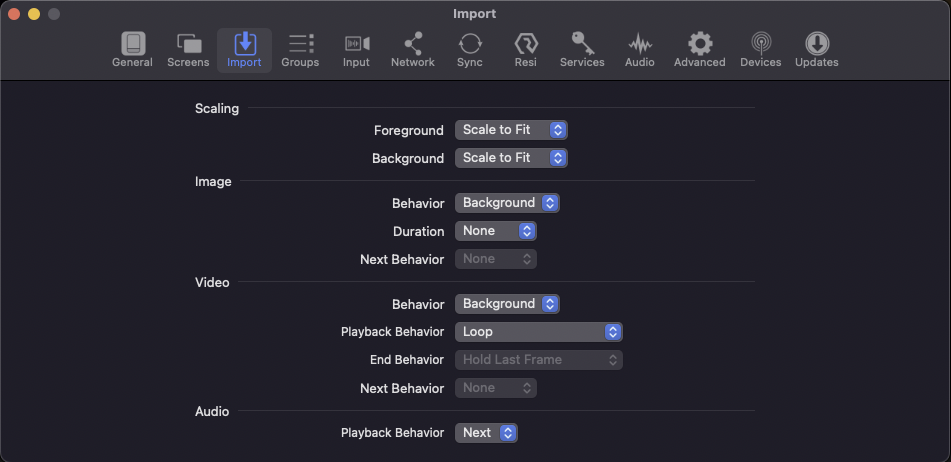This screenshot has width=951, height=462.
Task: Open the Groups preferences icon
Action: (300, 50)
